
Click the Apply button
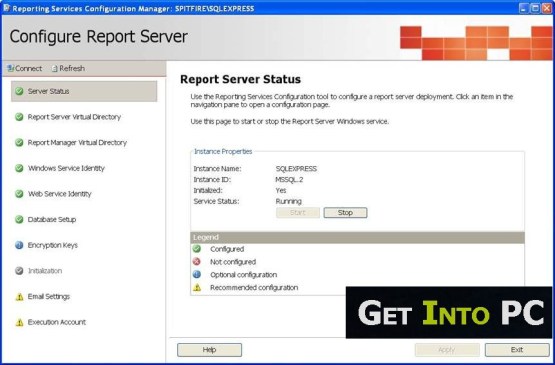(447, 350)
